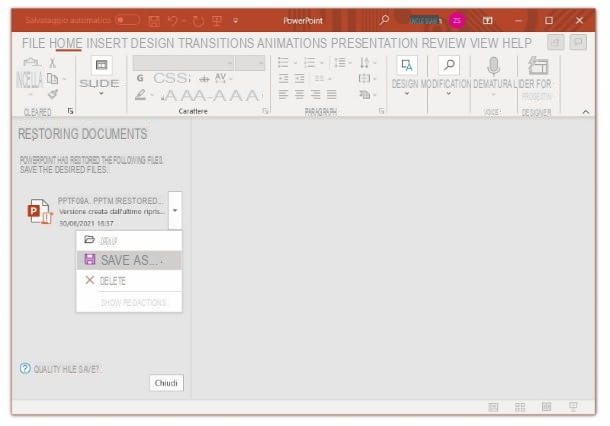Click the Chiudi button

pyautogui.click(x=166, y=383)
